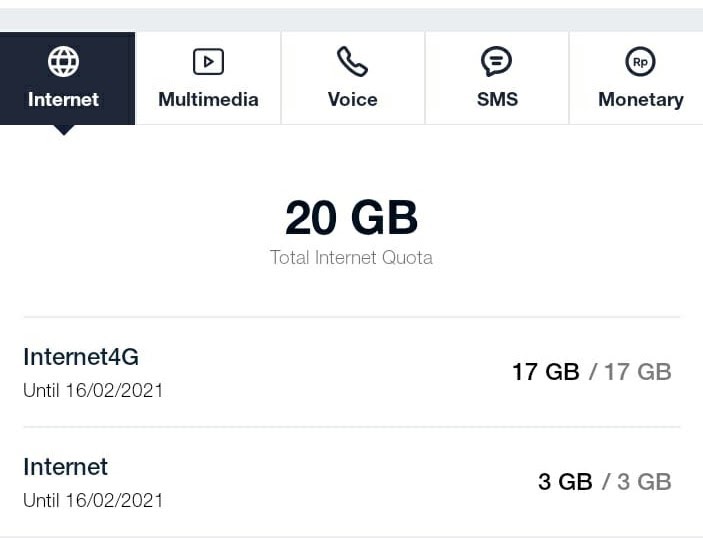Click the Total Internet Quota caption
Viewport: 703px width, 538px height.
coord(351,257)
